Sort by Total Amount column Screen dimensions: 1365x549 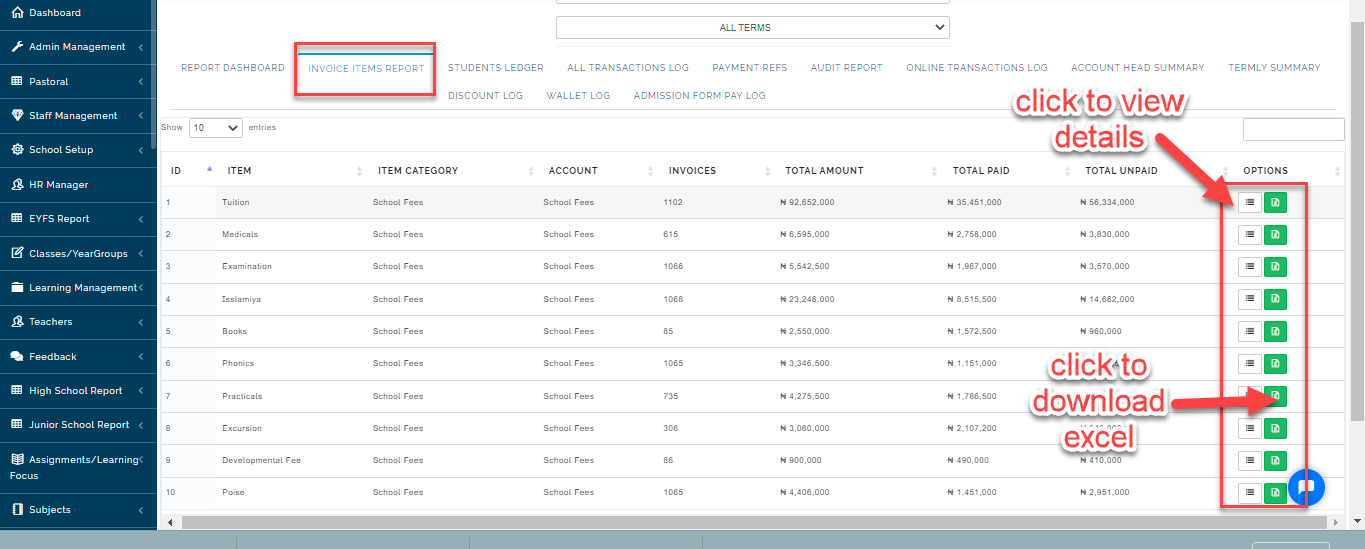pyautogui.click(x=858, y=171)
